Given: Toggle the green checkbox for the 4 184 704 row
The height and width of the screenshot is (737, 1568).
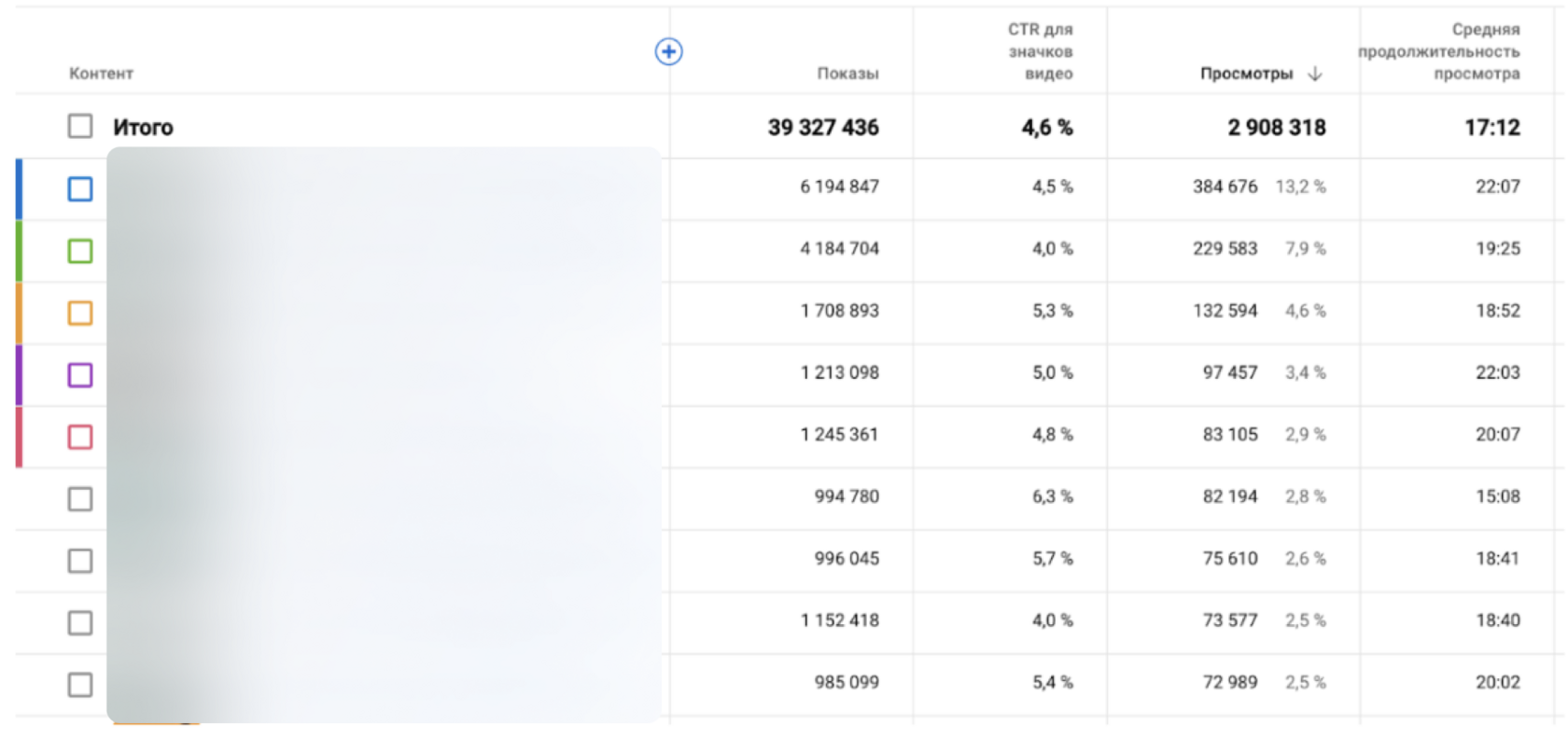Looking at the screenshot, I should click(x=80, y=251).
